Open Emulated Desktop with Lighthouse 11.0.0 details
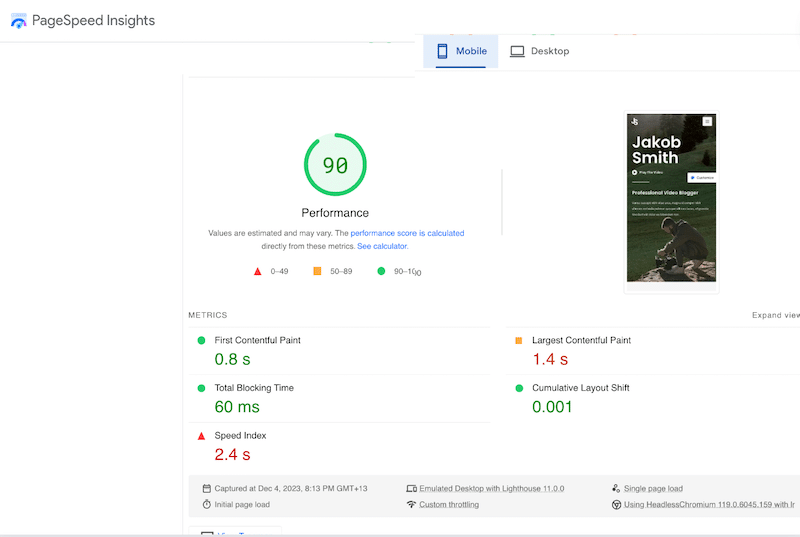800x537 pixels. click(x=491, y=489)
